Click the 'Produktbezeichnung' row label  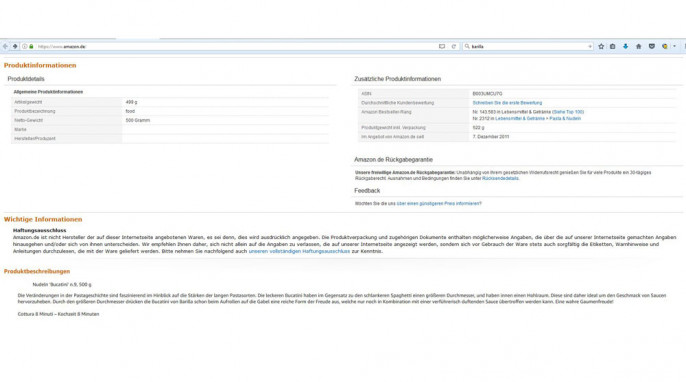(35, 111)
